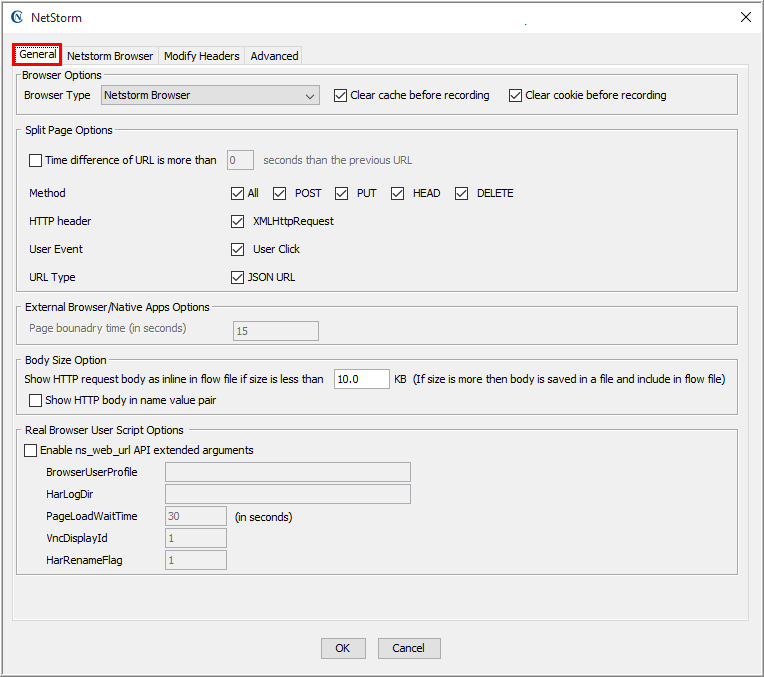This screenshot has height=677, width=764.
Task: Click the body size KB field showing 10.0
Action: click(362, 379)
